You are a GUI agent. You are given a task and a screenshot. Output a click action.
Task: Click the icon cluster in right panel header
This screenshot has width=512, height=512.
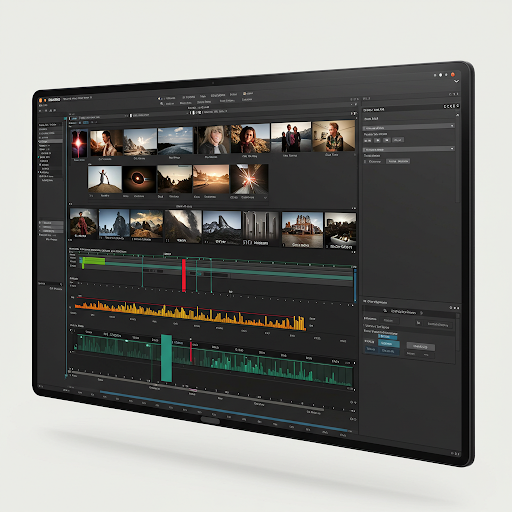click(451, 106)
